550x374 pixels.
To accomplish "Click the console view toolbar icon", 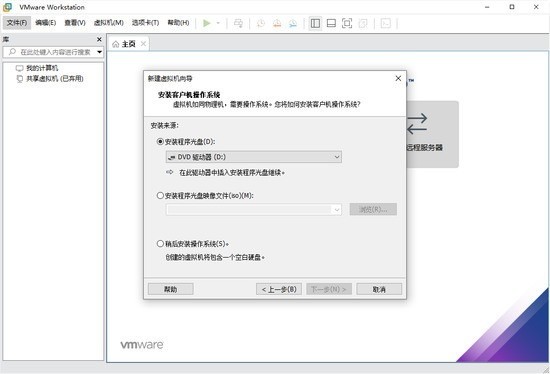I will [x=385, y=23].
